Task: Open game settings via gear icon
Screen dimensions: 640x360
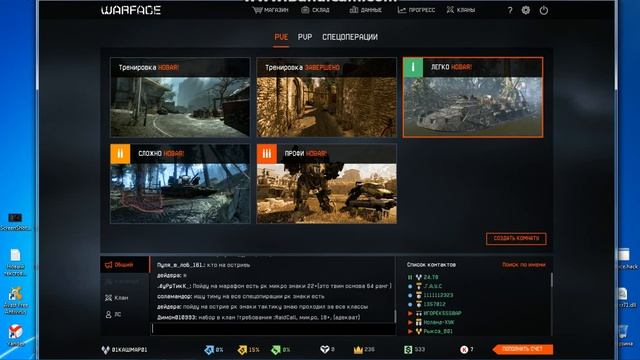Action: [x=526, y=10]
